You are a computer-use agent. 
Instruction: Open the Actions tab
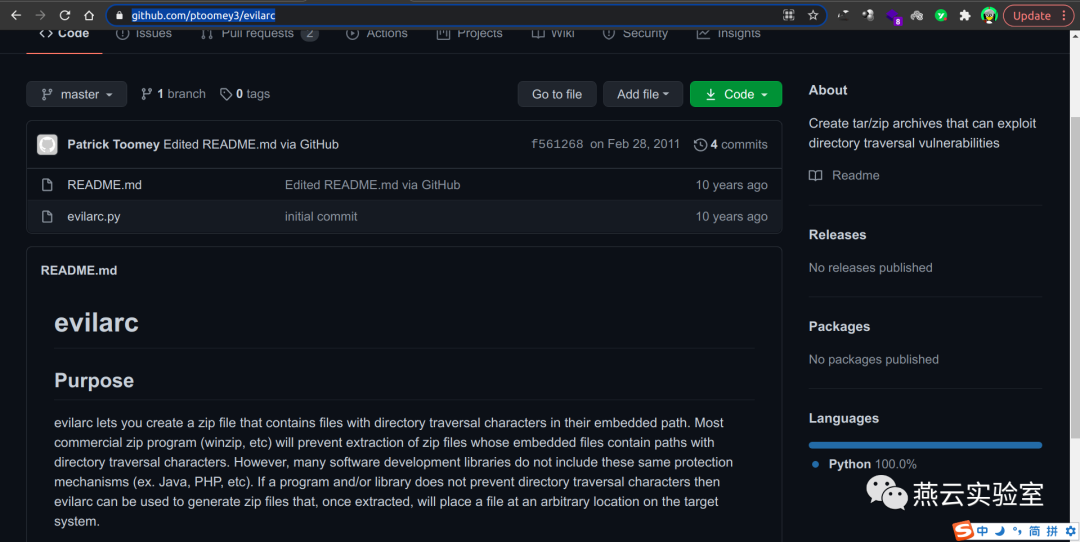[x=377, y=33]
